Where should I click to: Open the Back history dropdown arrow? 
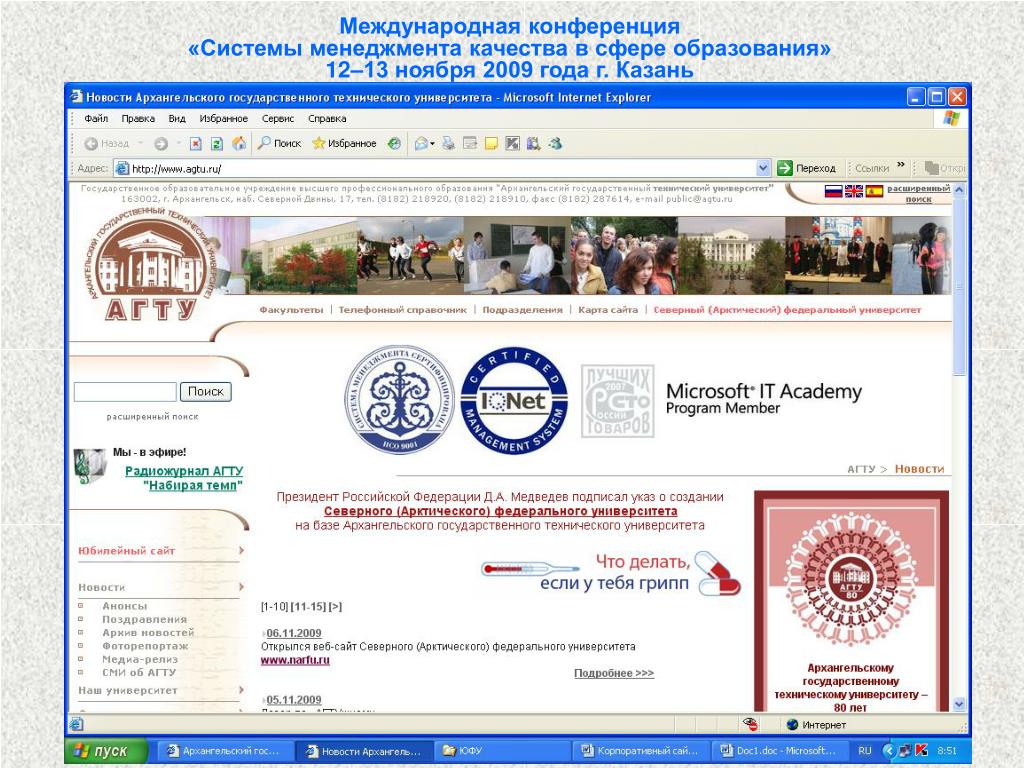click(140, 144)
